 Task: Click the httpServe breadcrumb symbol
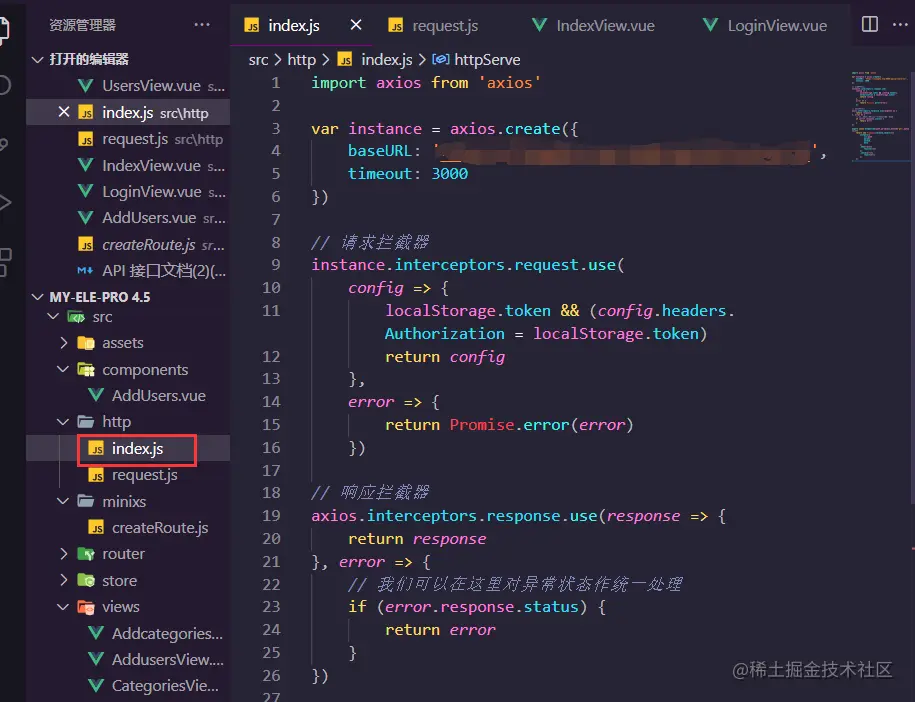pos(487,60)
